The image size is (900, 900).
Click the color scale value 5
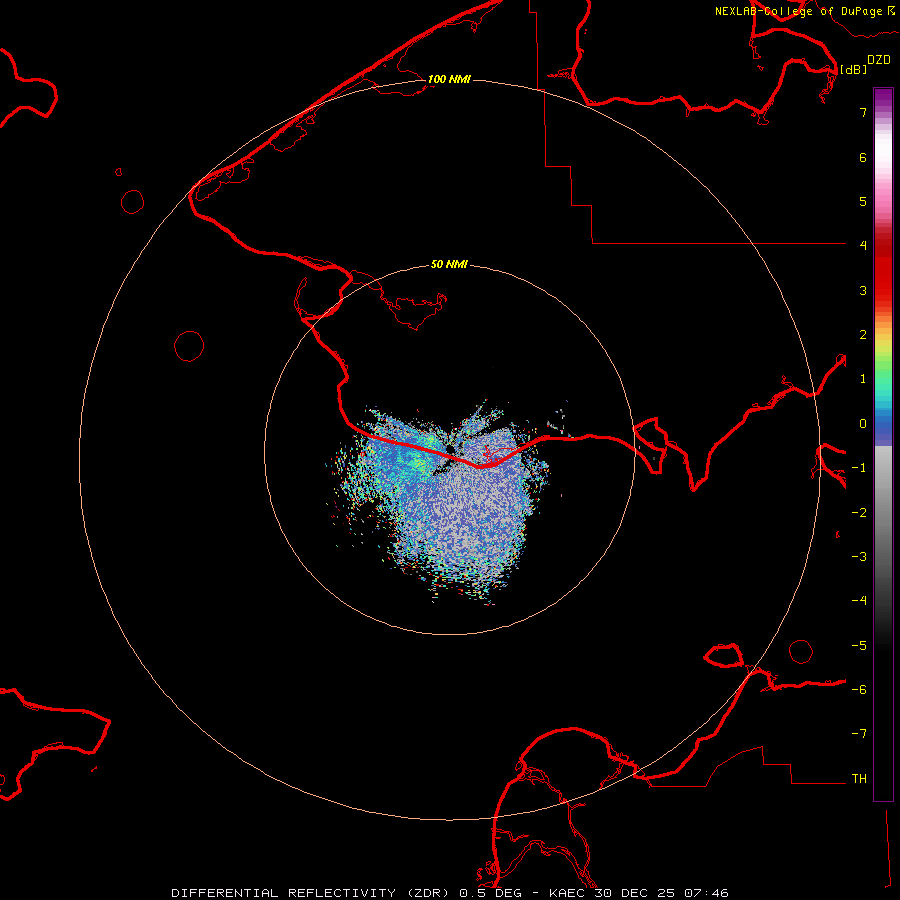(863, 201)
